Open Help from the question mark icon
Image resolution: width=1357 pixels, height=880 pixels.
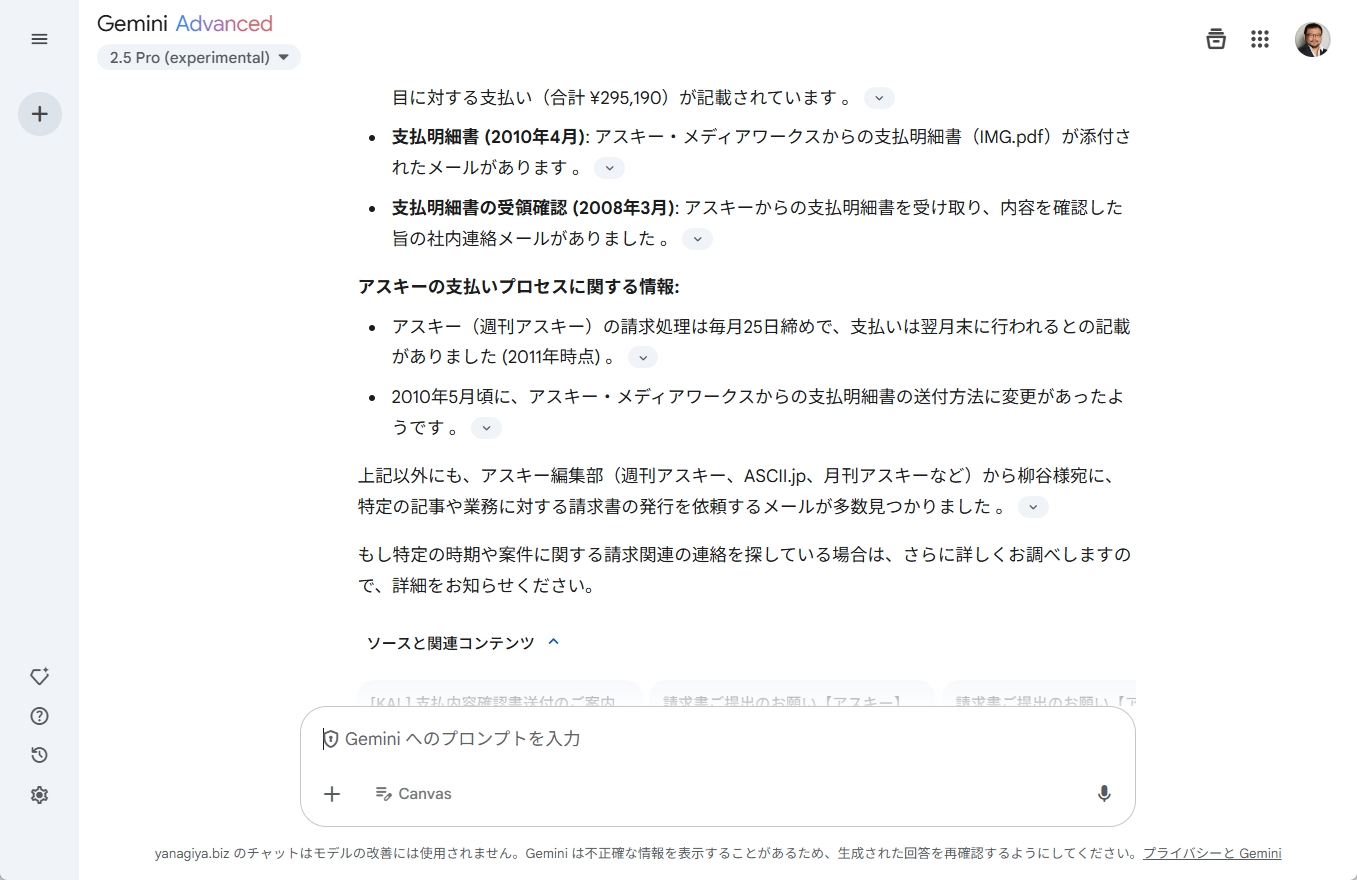[39, 716]
